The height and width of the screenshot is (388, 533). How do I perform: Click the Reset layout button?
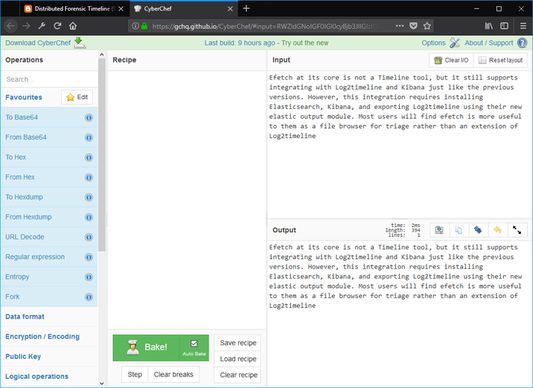coord(501,60)
